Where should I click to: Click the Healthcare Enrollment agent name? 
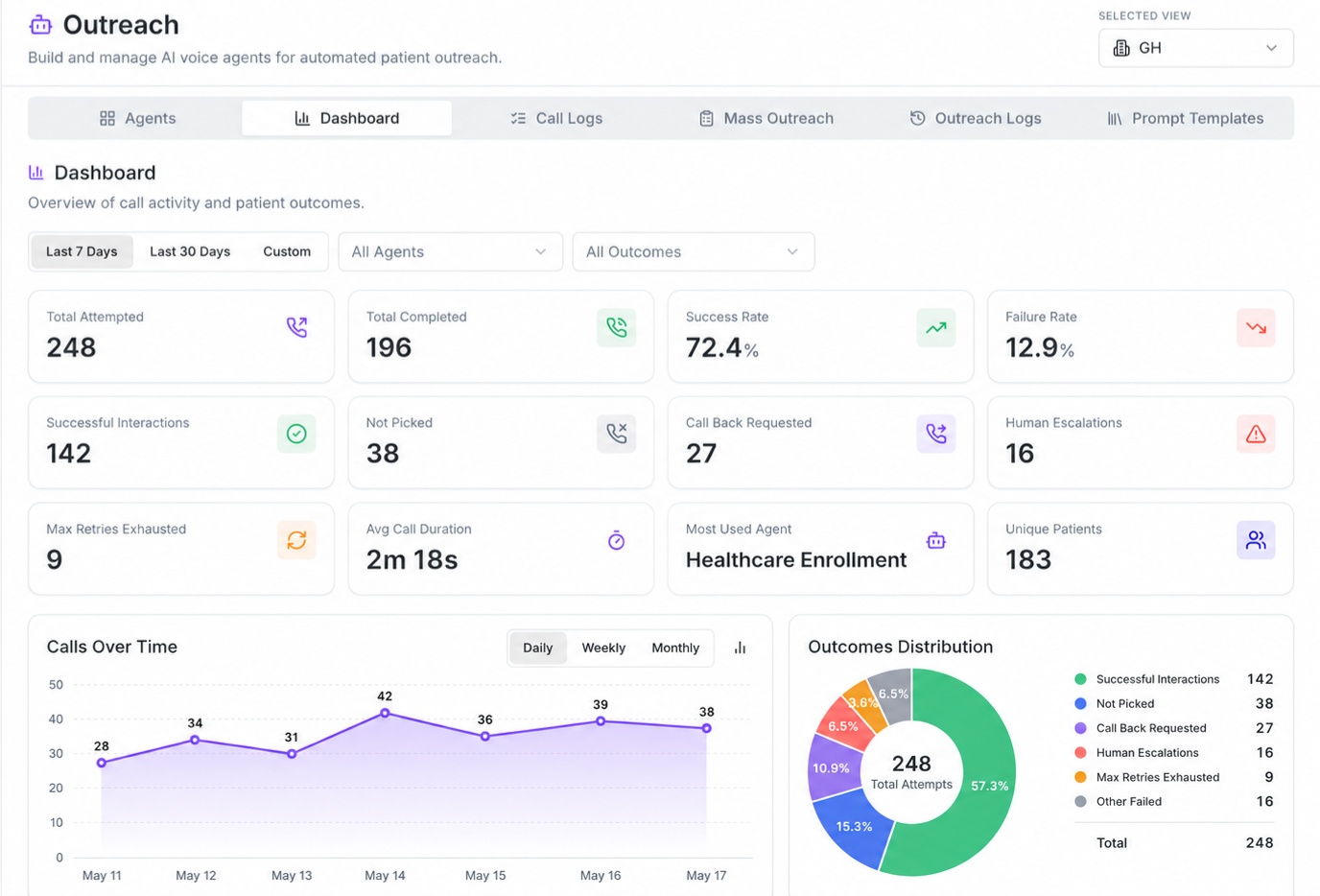click(x=796, y=560)
